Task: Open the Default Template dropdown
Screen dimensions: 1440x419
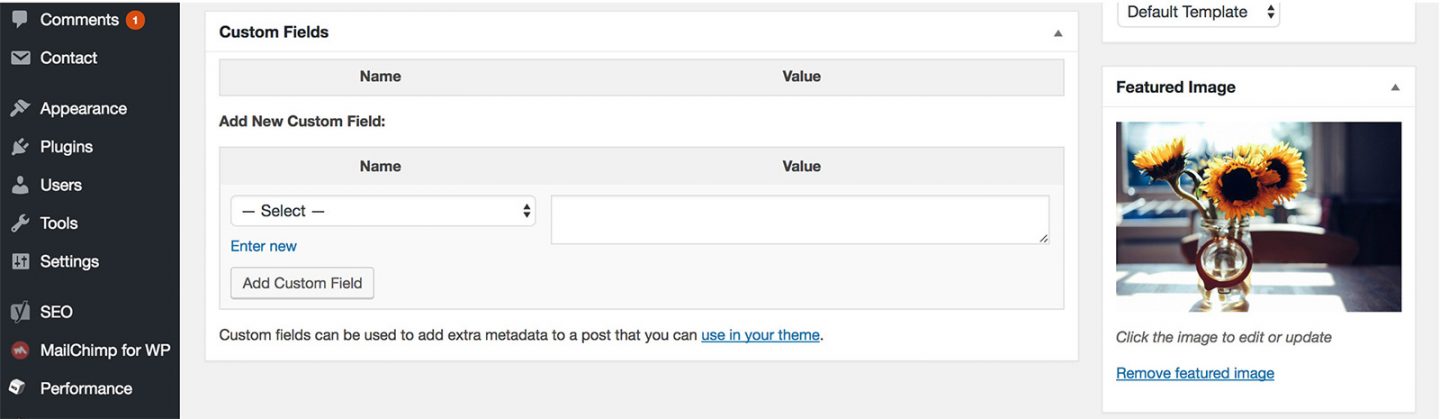Action: 1198,12
